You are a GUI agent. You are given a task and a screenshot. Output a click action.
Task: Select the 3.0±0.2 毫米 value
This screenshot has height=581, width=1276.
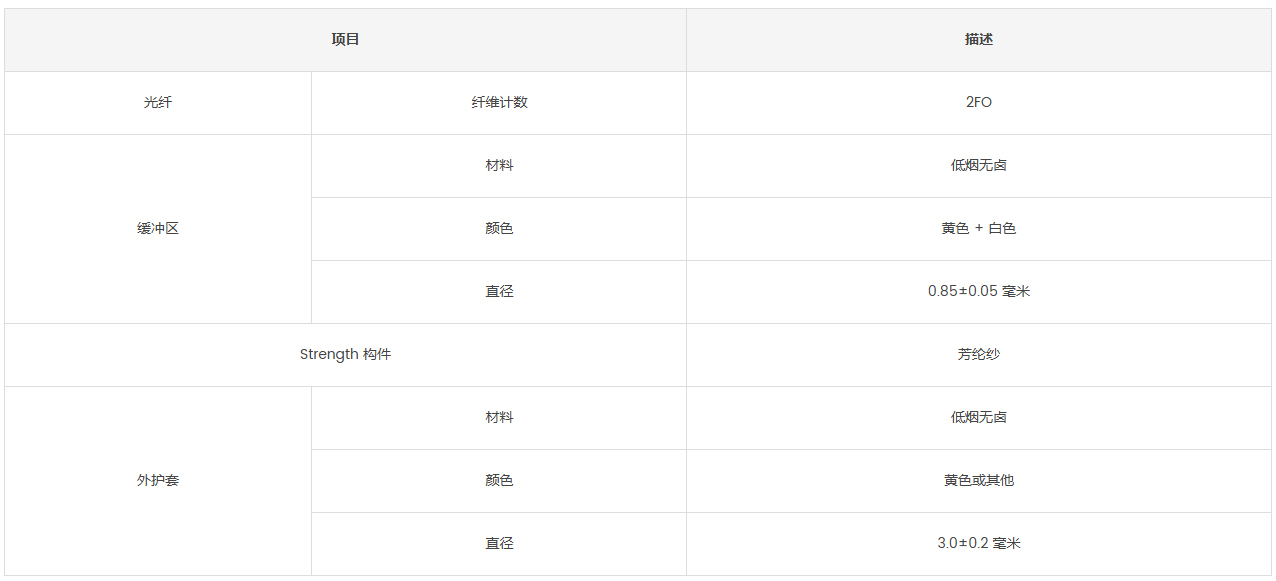[x=979, y=544]
